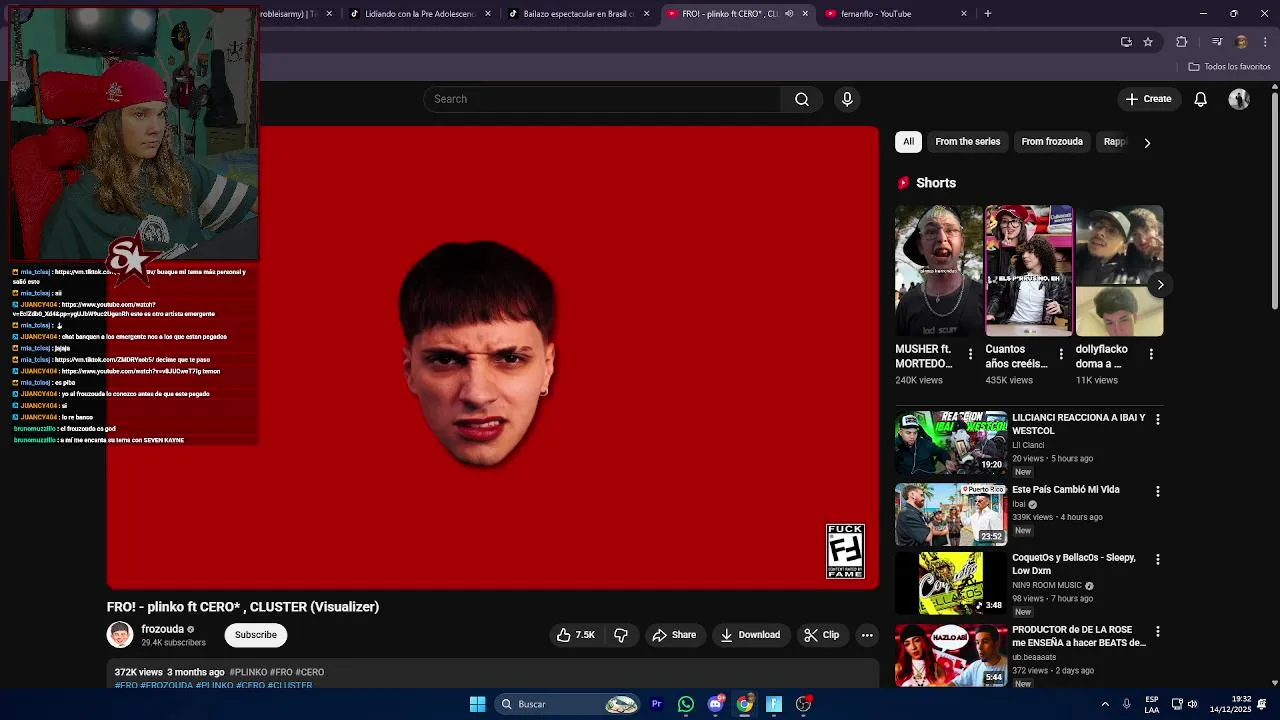Open dollyflacko doma short thumbnail

tap(1119, 271)
